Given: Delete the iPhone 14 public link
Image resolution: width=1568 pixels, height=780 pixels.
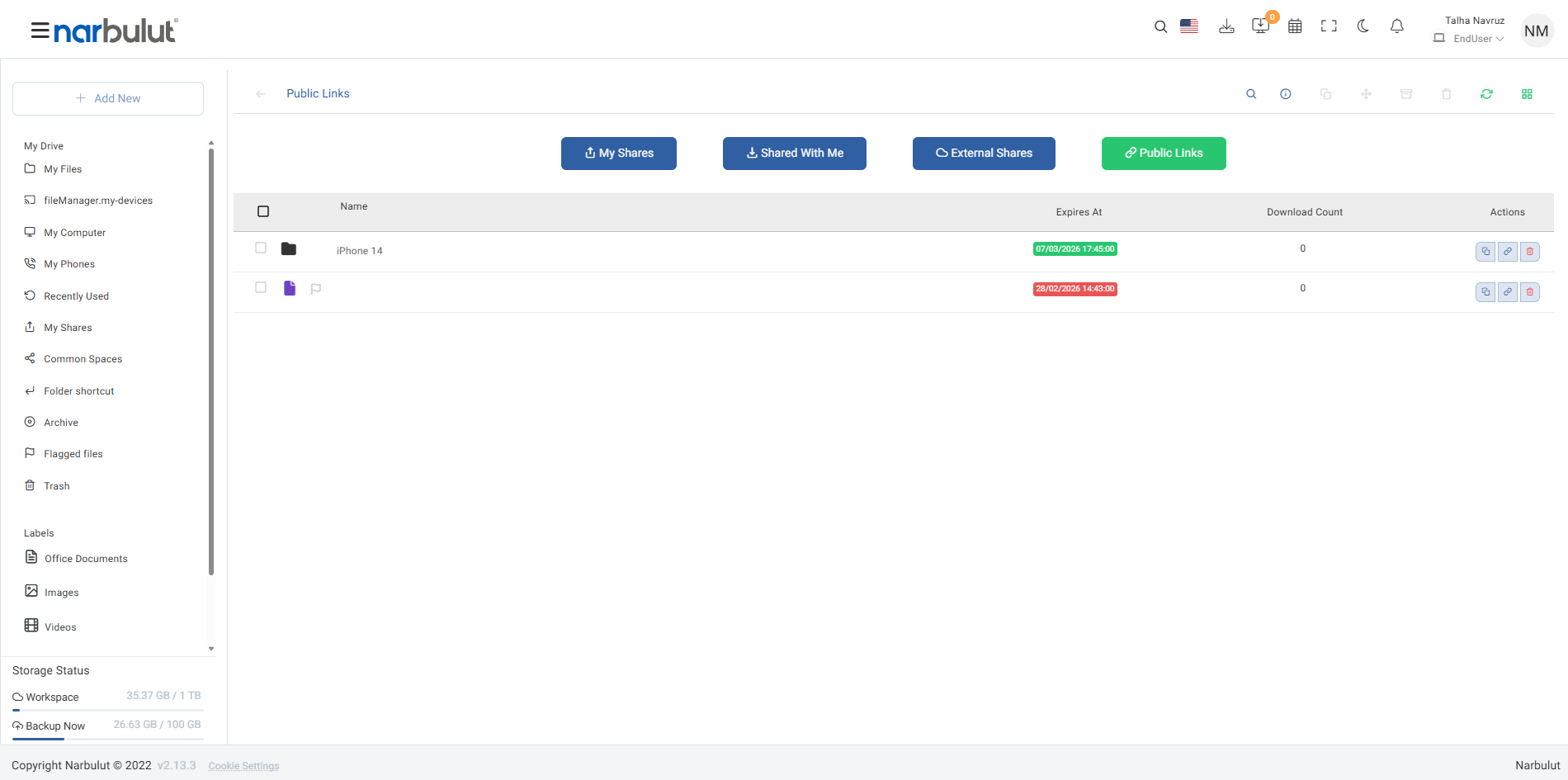Looking at the screenshot, I should click(x=1529, y=252).
